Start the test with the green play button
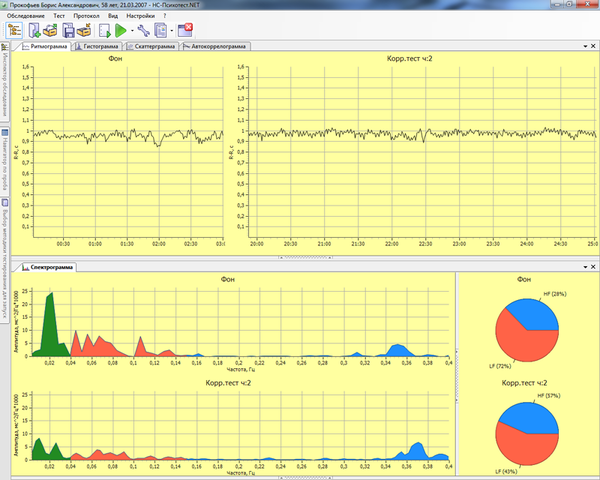The height and width of the screenshot is (480, 600). [x=121, y=30]
